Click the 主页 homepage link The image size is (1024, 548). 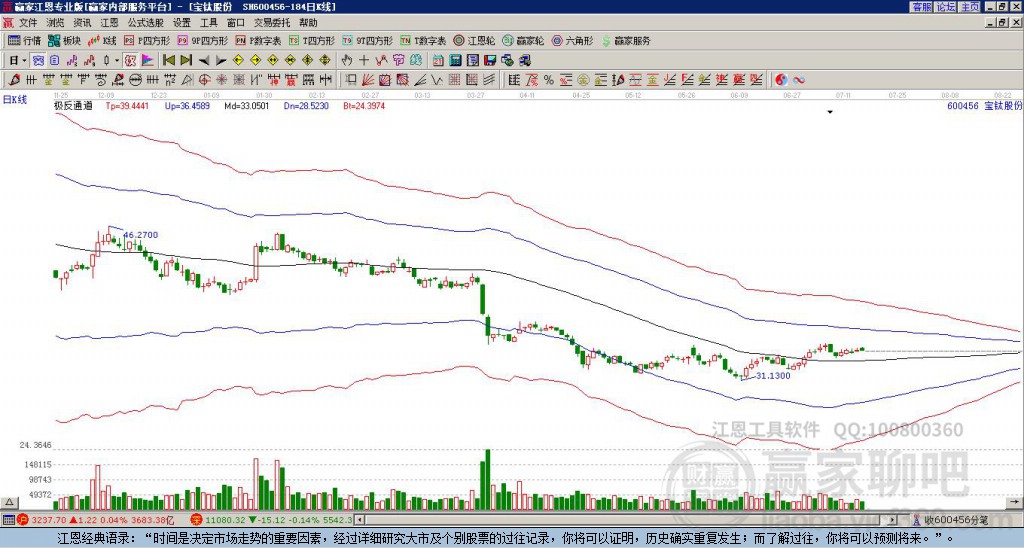click(970, 7)
